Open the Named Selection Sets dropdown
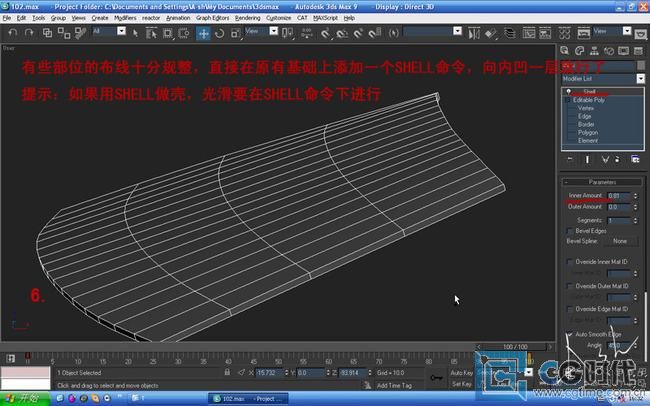The width and height of the screenshot is (650, 406). point(457,31)
